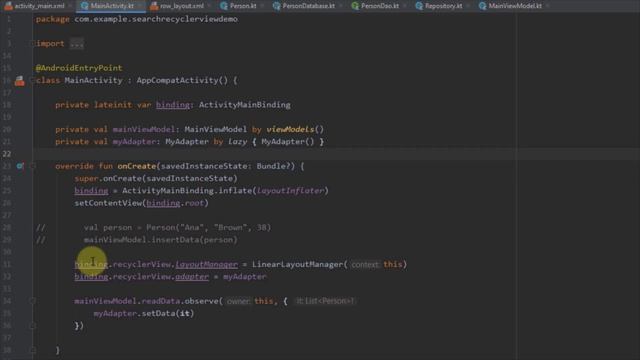This screenshot has width=640, height=360.
Task: Click the MainViewModel type on line 20
Action: pyautogui.click(x=216, y=129)
